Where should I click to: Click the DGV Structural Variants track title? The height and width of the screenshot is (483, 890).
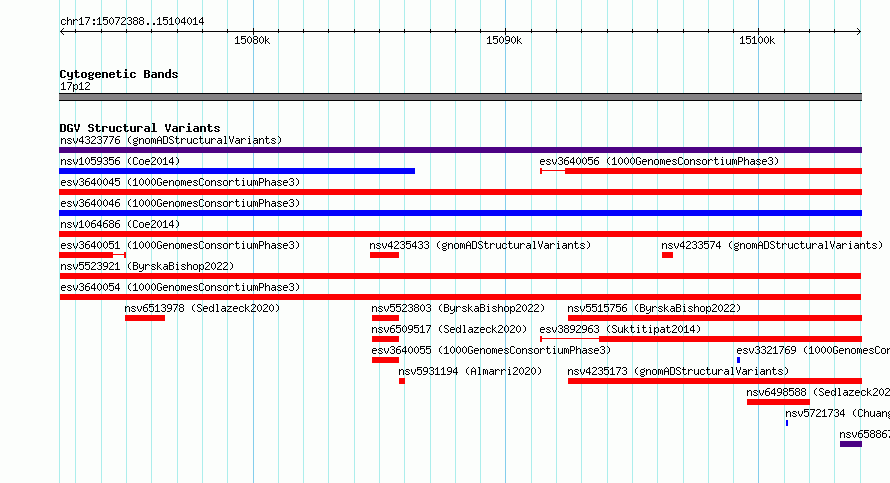[140, 128]
